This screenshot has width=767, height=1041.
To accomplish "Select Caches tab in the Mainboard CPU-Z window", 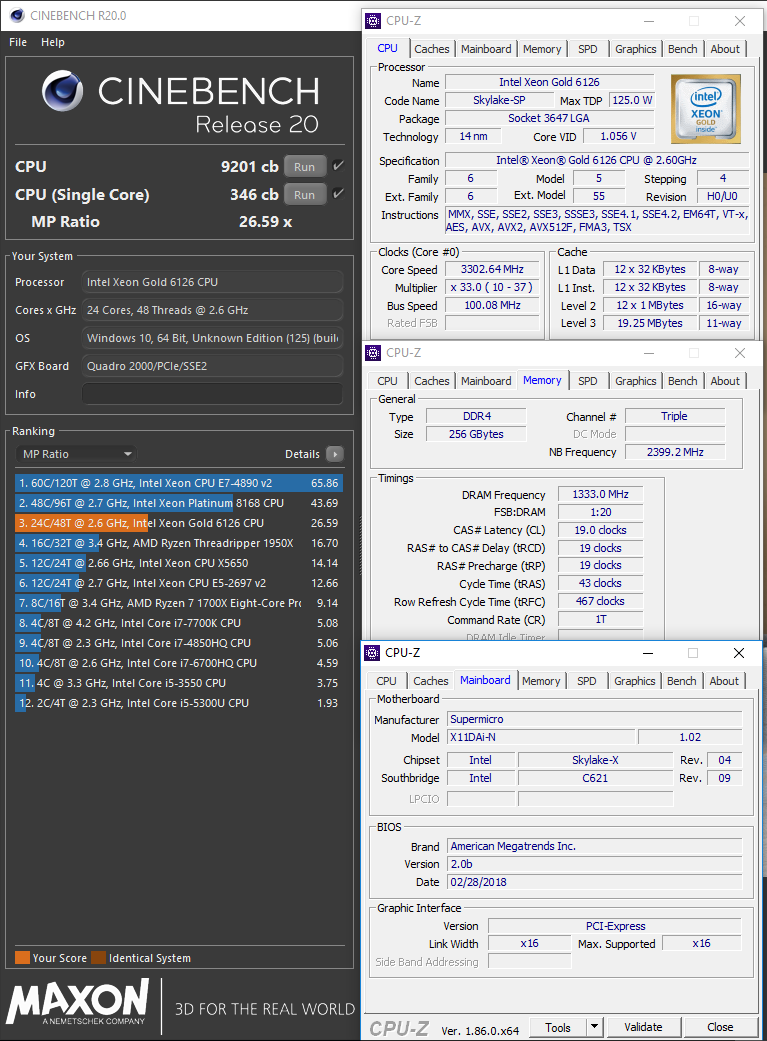I will 431,681.
